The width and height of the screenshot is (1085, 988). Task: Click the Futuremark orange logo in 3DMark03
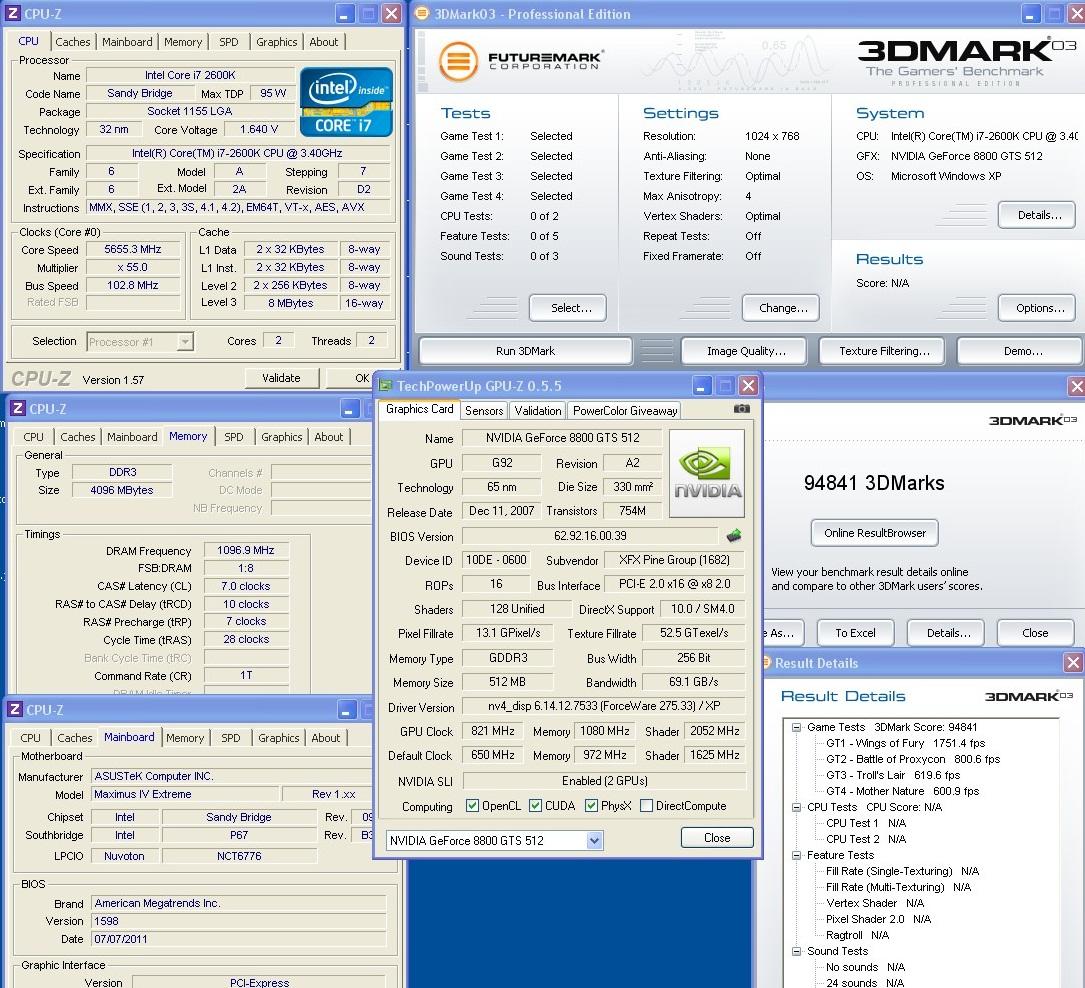point(458,61)
